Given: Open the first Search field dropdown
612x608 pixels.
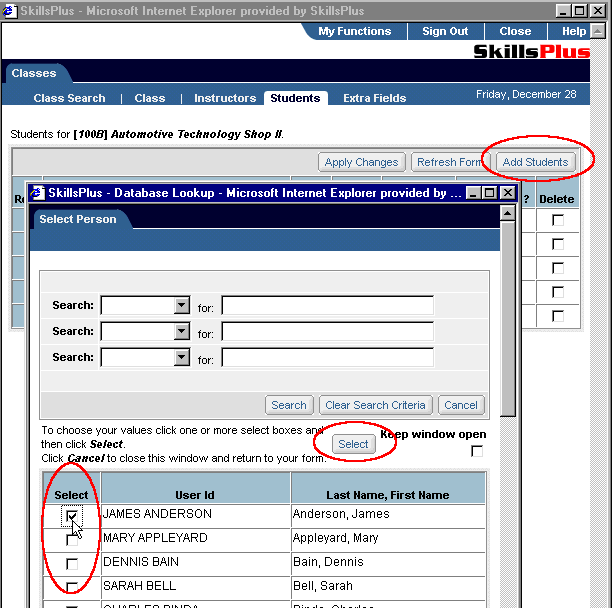Looking at the screenshot, I should (x=182, y=305).
